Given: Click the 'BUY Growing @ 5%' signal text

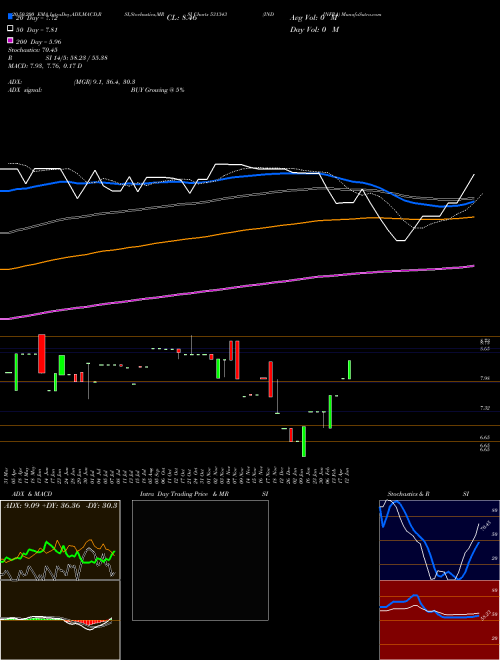Looking at the screenshot, I should click(x=157, y=90).
